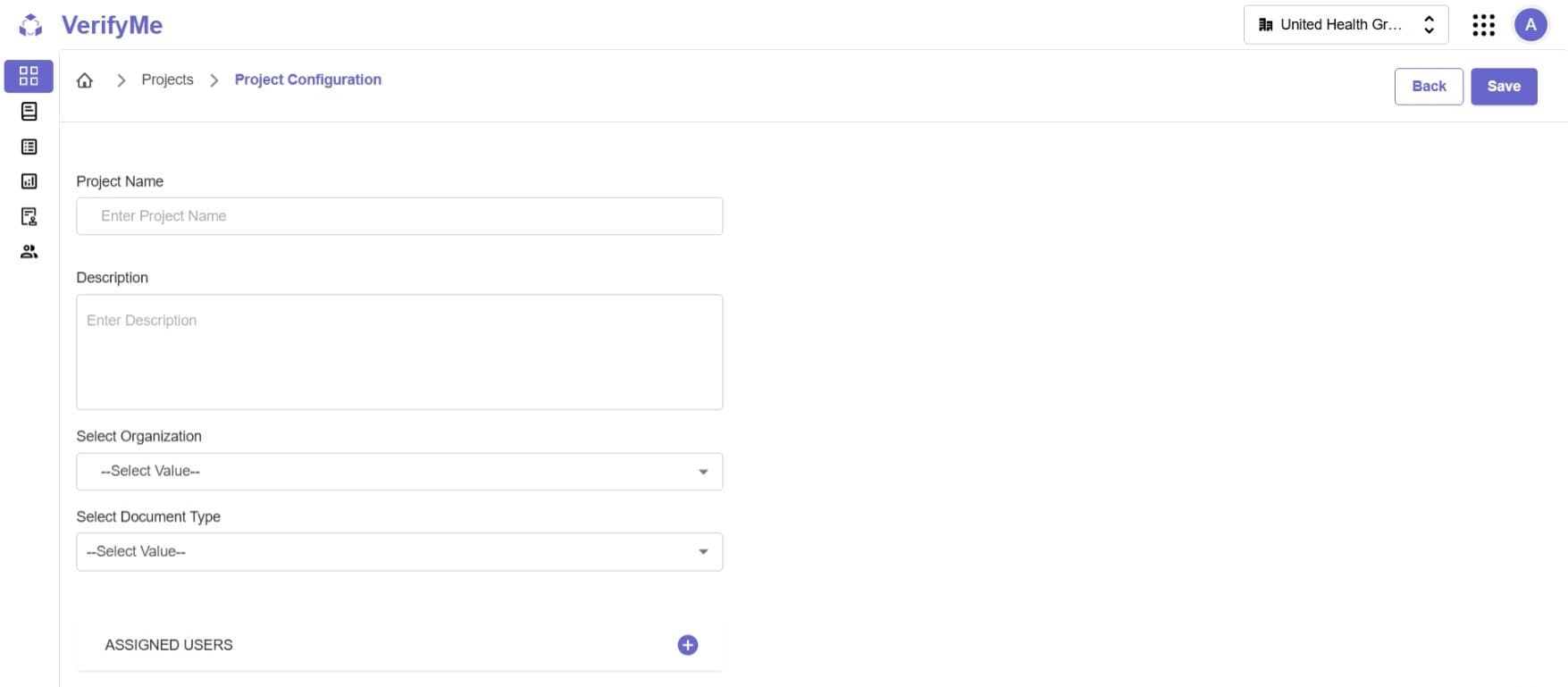The image size is (1568, 687).
Task: Open the United Health Gr organization switcher
Action: (x=1345, y=24)
